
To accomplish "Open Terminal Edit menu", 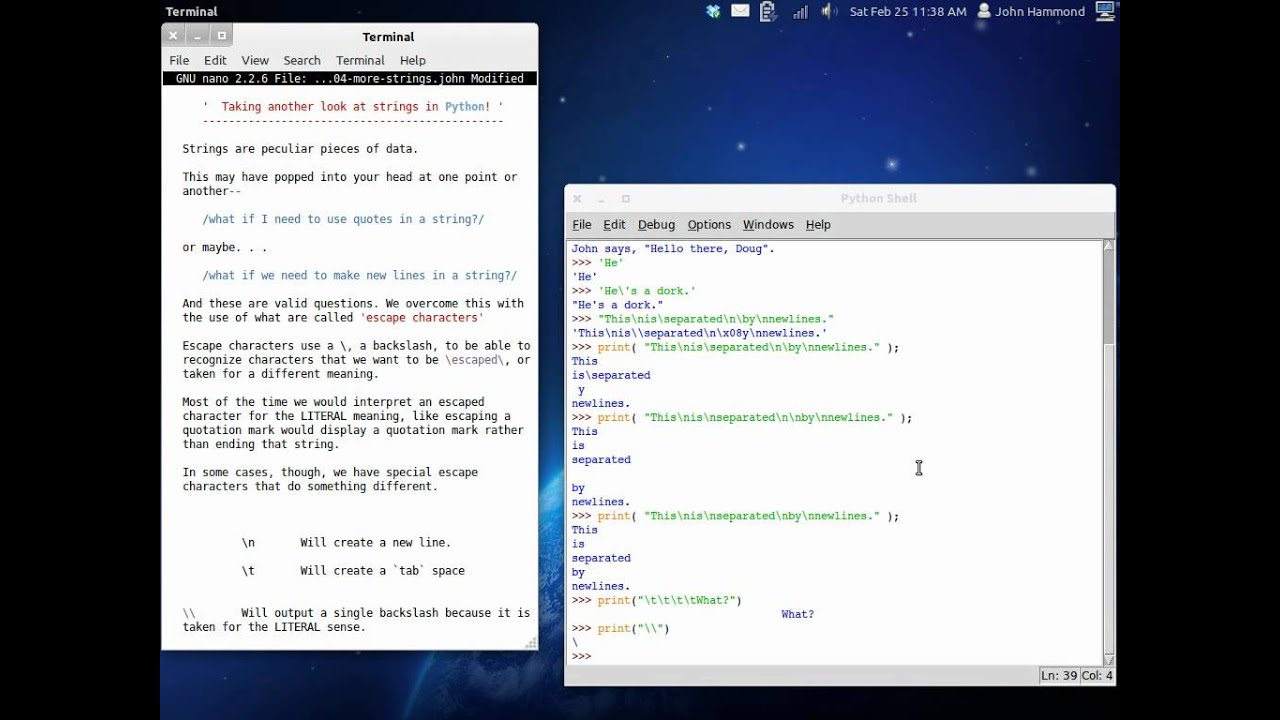I will click(215, 60).
